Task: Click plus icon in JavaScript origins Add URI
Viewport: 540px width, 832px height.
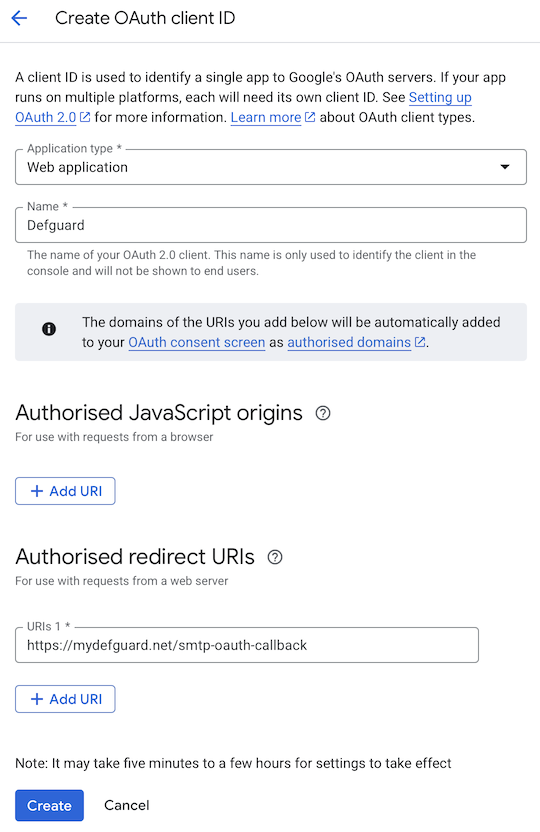Action: tap(37, 491)
